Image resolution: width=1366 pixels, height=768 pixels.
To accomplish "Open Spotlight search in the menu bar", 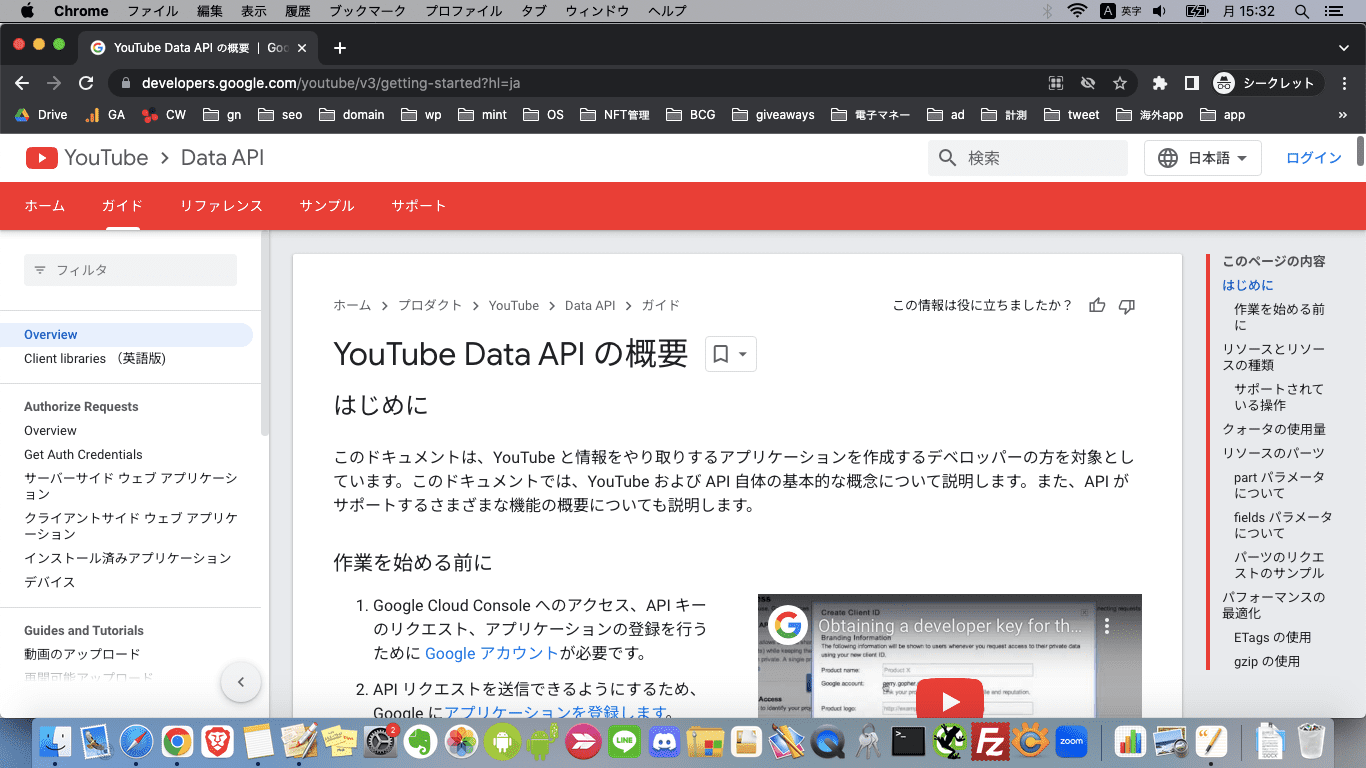I will click(1301, 11).
